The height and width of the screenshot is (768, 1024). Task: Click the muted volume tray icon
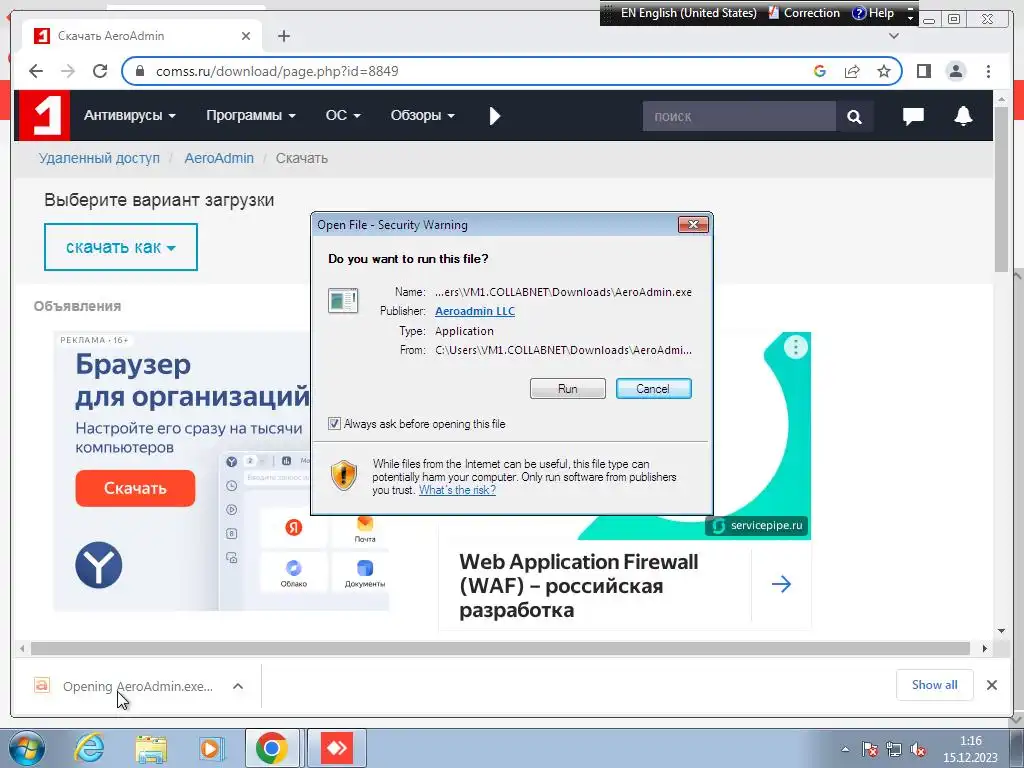pyautogui.click(x=918, y=749)
